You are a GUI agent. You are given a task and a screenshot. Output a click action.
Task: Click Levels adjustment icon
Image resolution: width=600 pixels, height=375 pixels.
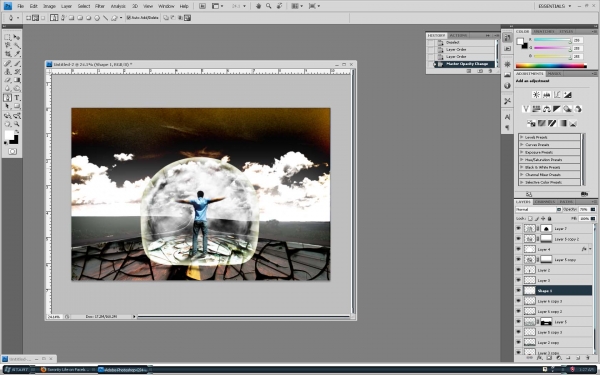click(546, 95)
